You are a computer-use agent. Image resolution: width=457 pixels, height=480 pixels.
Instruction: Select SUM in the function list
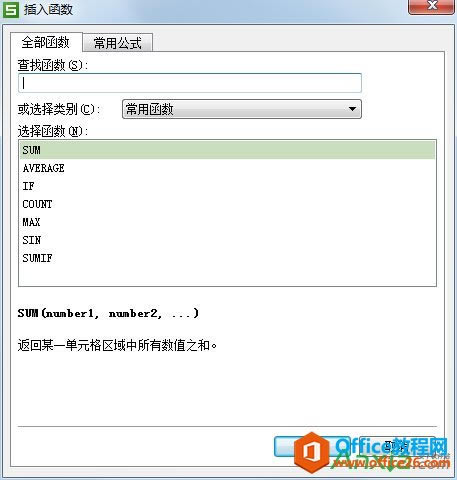[x=228, y=150]
